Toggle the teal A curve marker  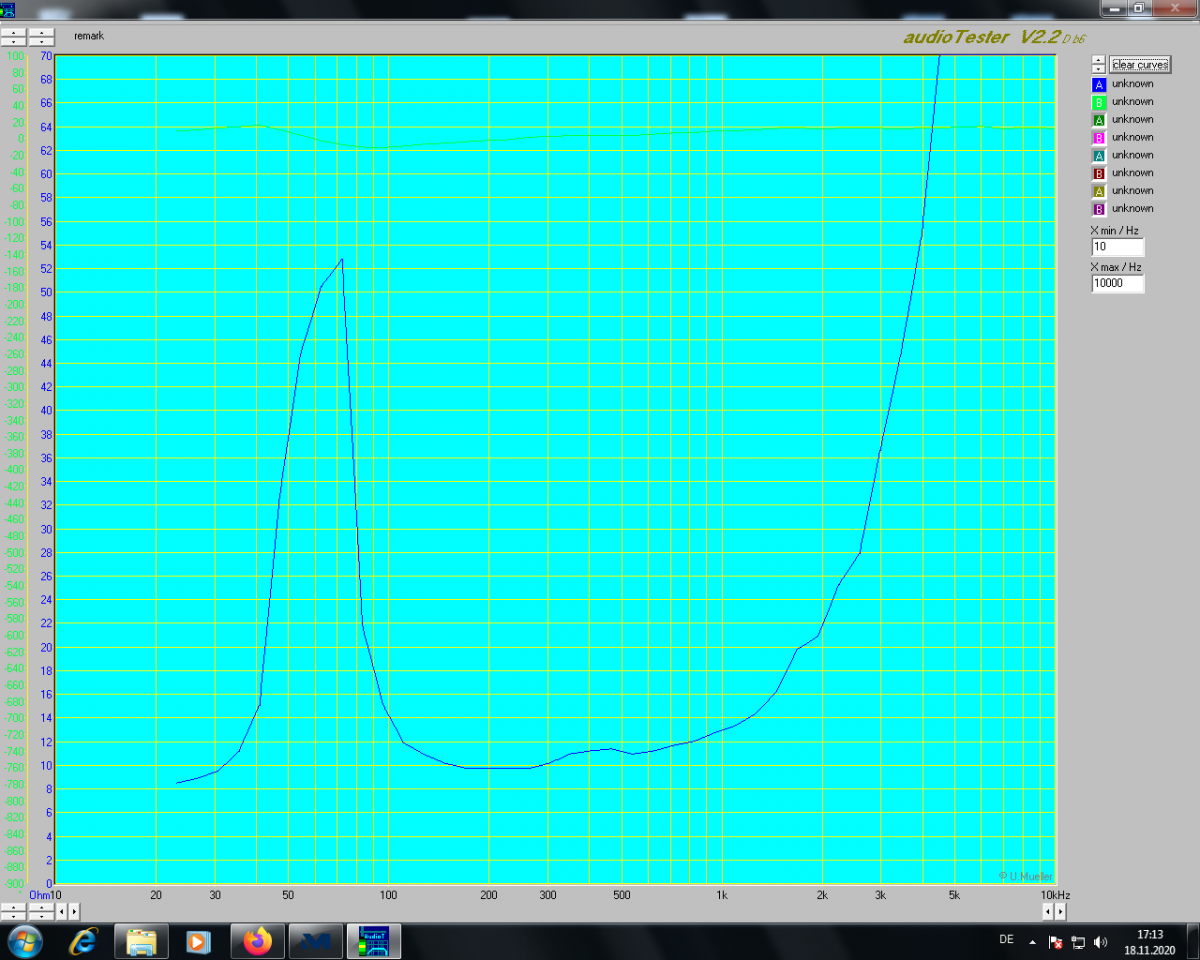1098,156
